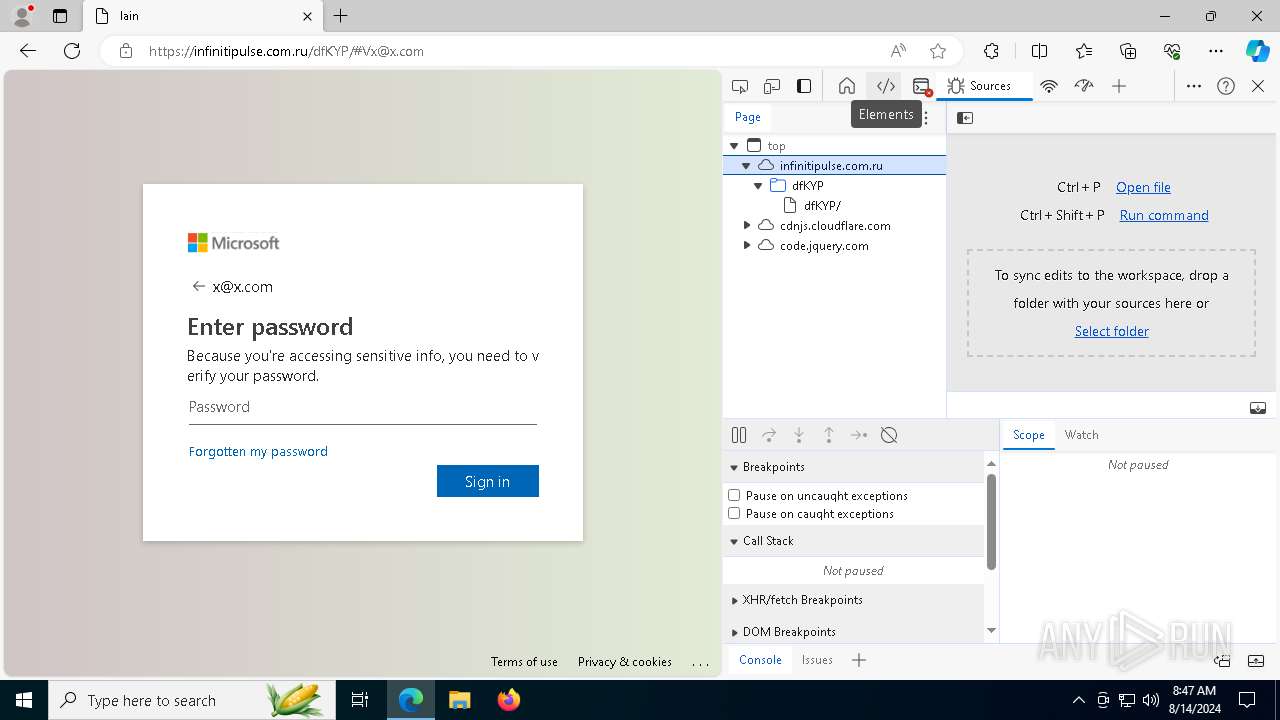1280x720 pixels.
Task: Open Console panel icon with error badge
Action: (922, 86)
